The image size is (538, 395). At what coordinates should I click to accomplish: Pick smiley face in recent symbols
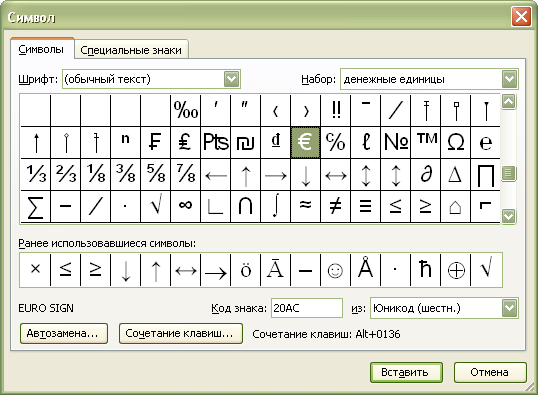tap(336, 270)
